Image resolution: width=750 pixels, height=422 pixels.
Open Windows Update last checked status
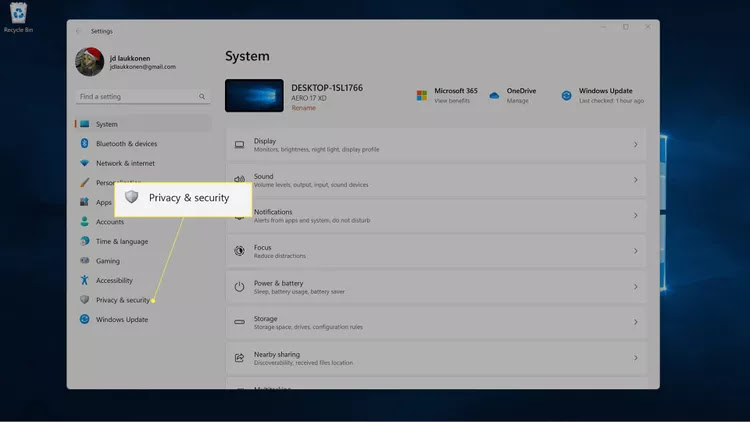pos(611,101)
